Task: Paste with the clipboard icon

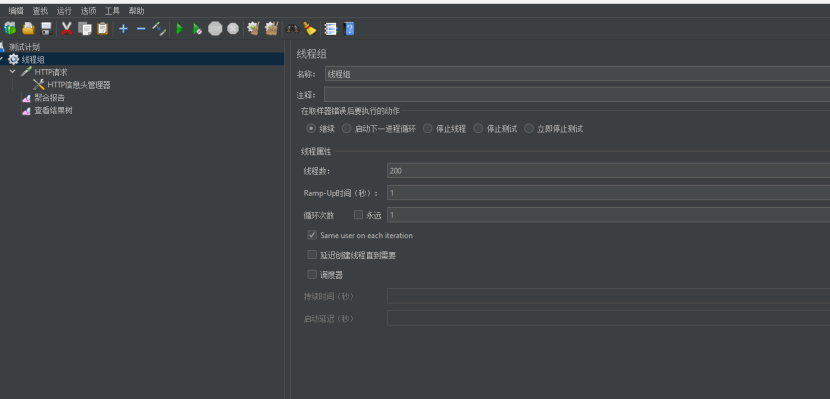Action: tap(103, 29)
